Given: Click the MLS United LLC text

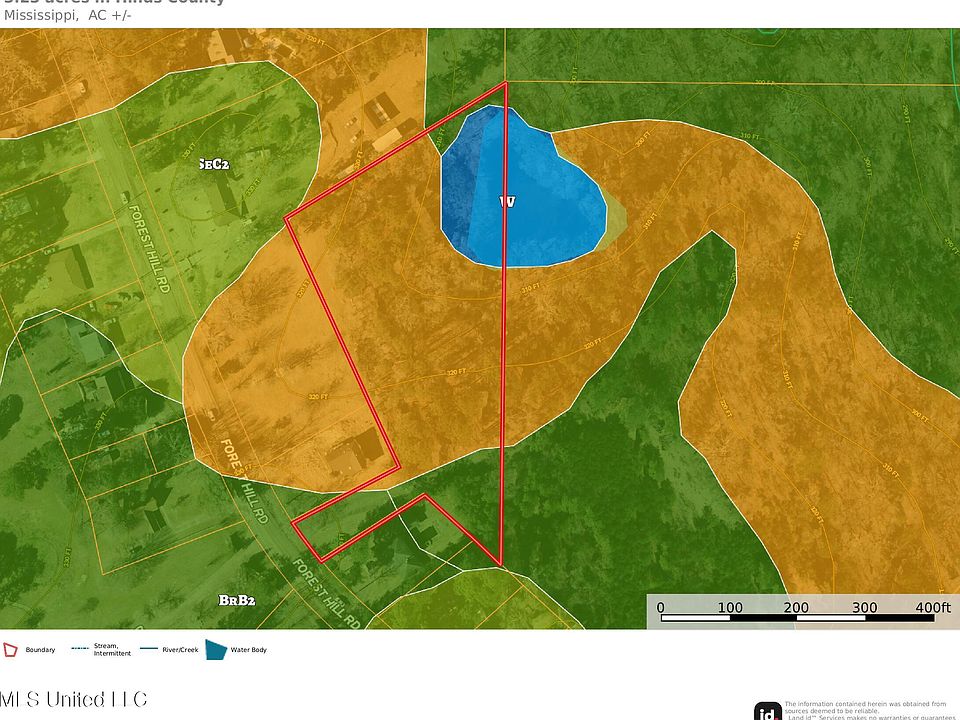Looking at the screenshot, I should point(74,699).
